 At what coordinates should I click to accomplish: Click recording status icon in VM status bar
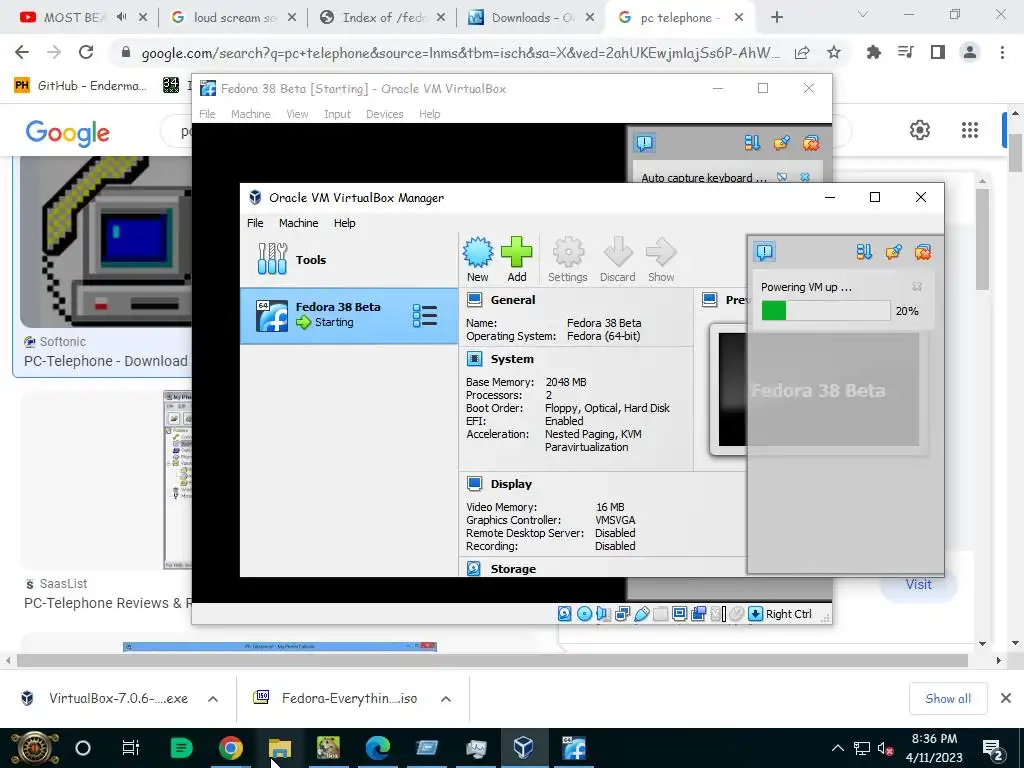pyautogui.click(x=699, y=614)
